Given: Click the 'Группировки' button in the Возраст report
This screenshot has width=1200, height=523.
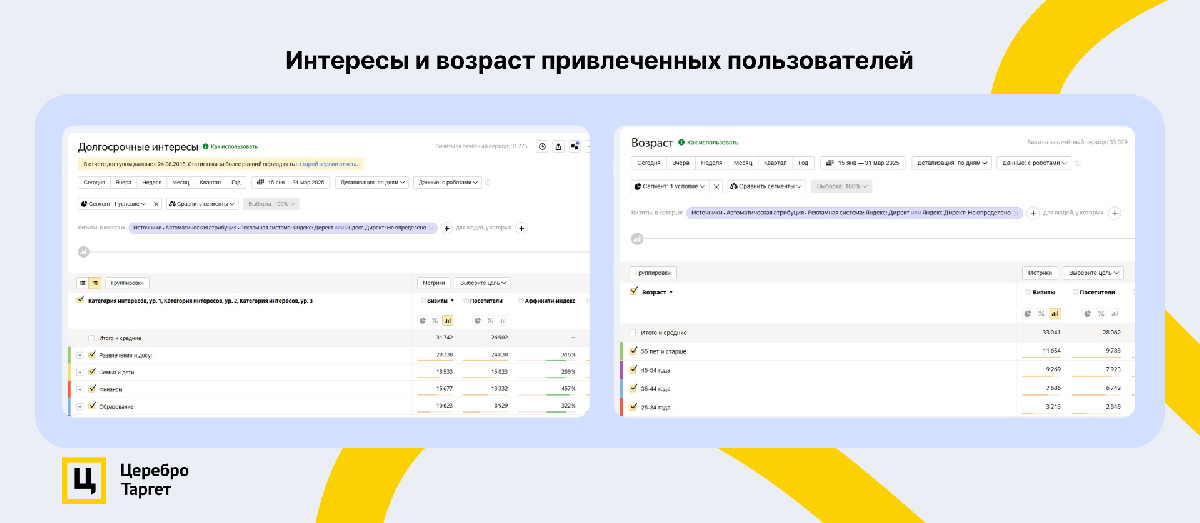Looking at the screenshot, I should point(653,272).
